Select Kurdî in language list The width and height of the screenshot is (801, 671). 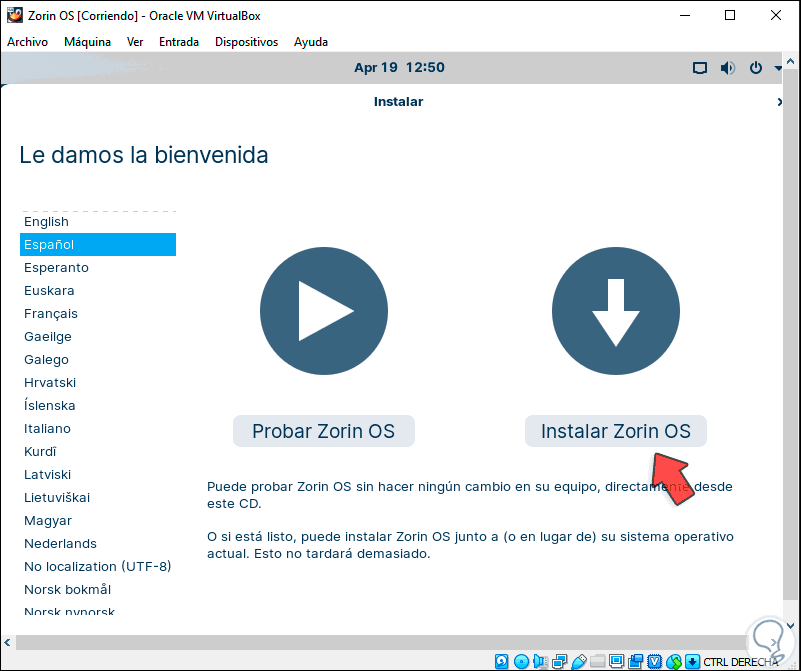(98, 451)
